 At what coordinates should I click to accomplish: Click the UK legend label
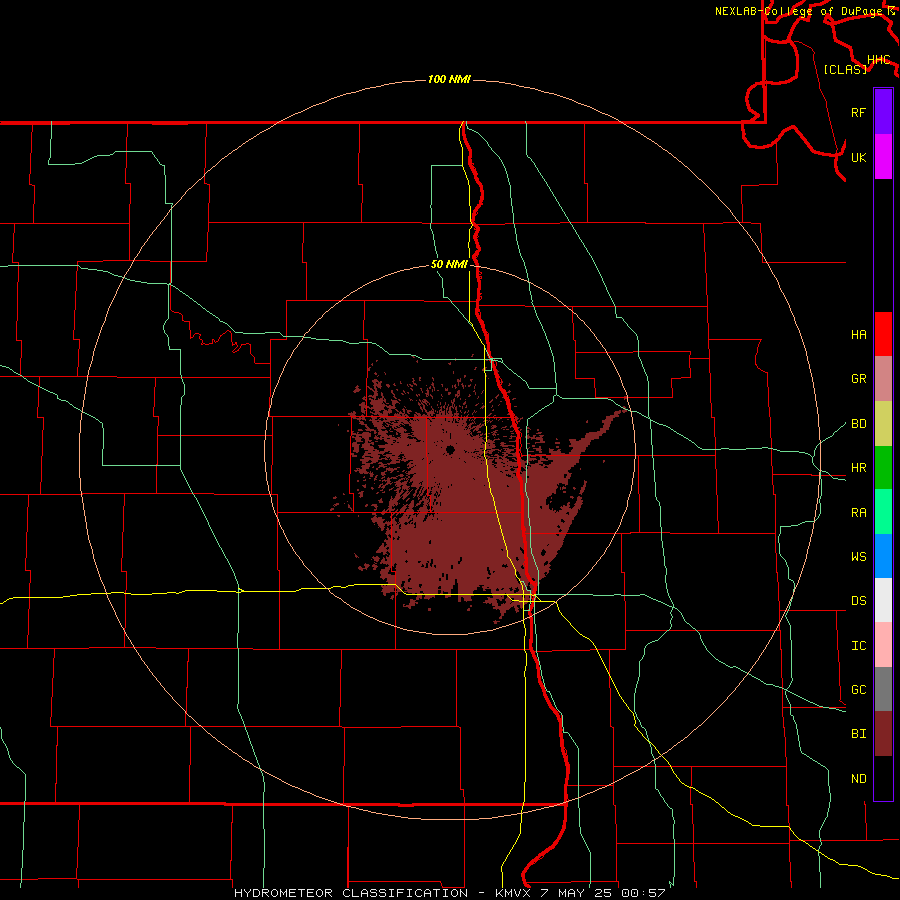click(x=858, y=157)
